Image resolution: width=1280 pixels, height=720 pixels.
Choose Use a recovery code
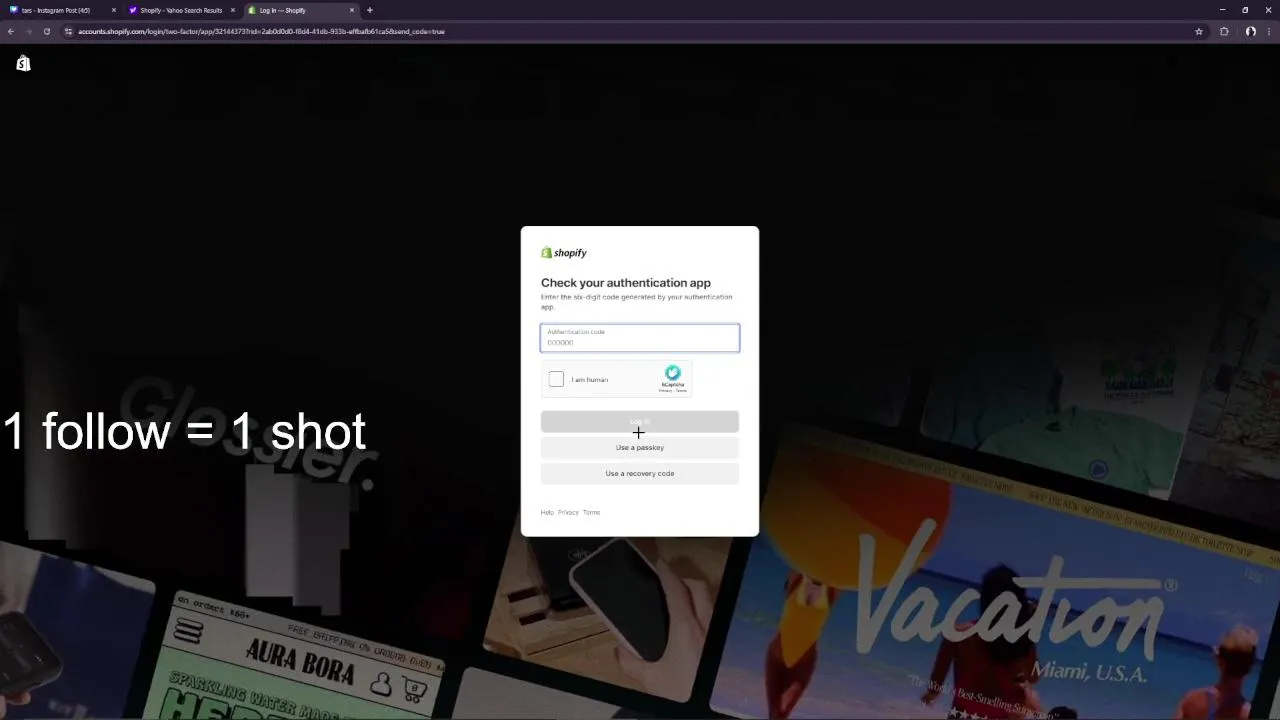click(640, 473)
